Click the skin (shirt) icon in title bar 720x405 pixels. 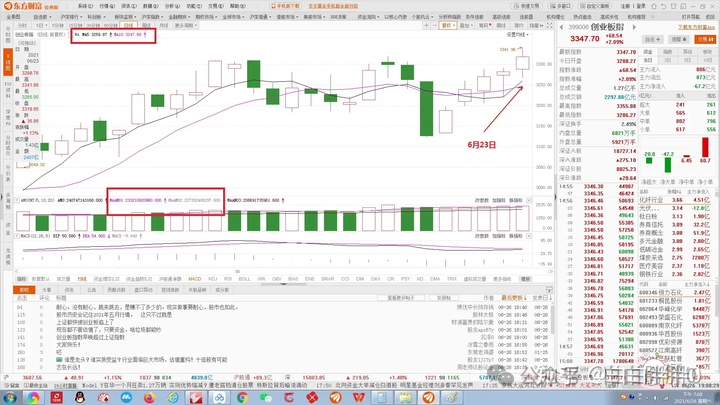tap(674, 6)
